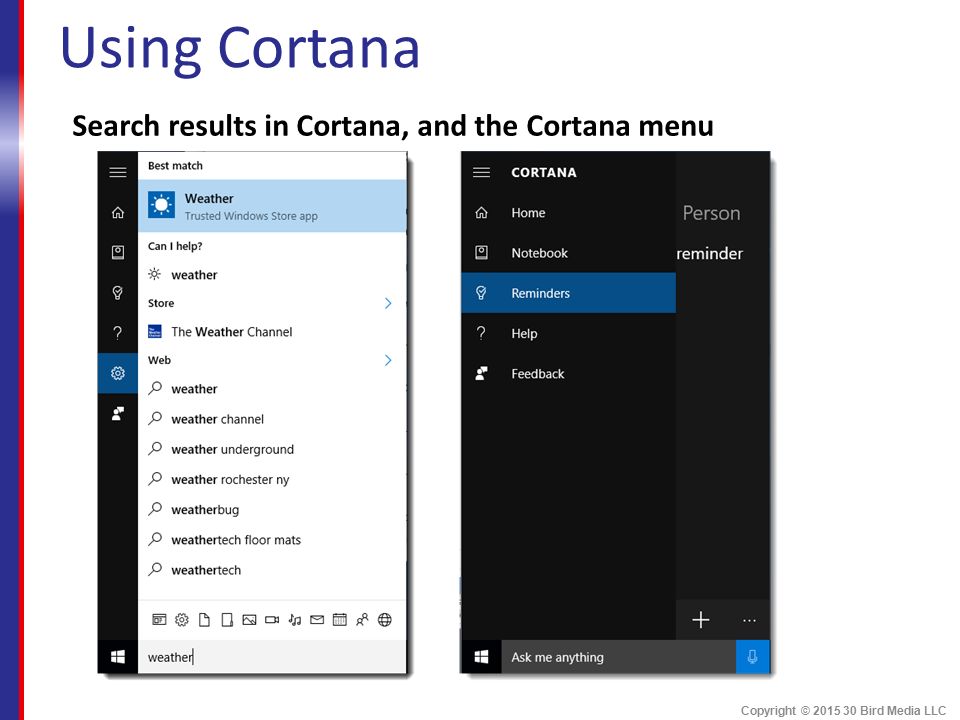Click the Help question mark in the search sidebar
Image resolution: width=960 pixels, height=720 pixels.
(x=118, y=333)
